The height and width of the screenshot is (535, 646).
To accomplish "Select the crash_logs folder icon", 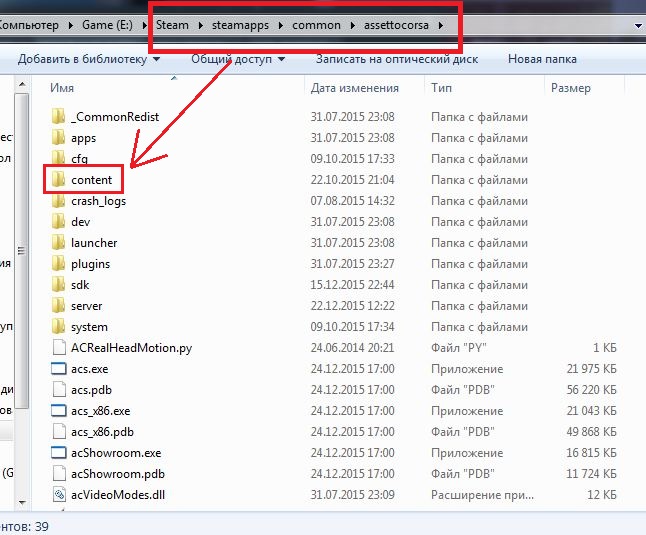I will pyautogui.click(x=59, y=201).
